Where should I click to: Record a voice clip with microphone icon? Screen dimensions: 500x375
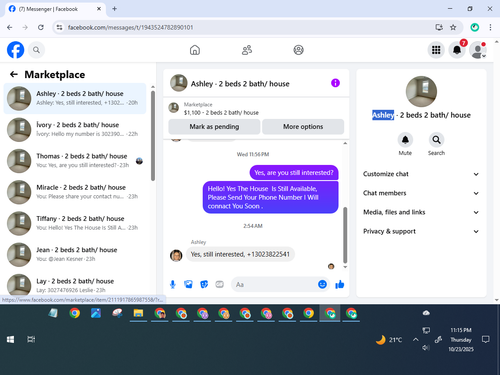tap(173, 284)
